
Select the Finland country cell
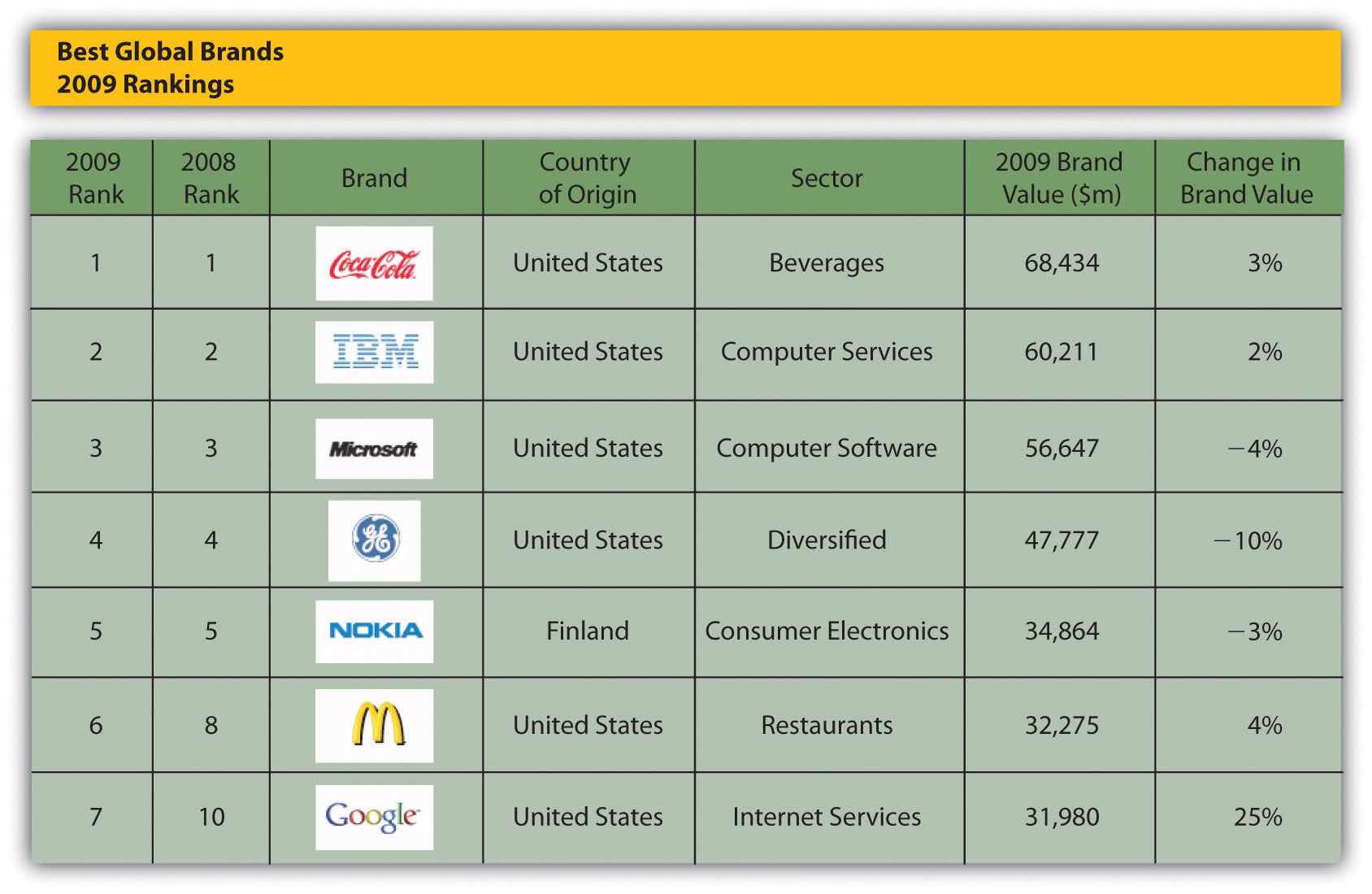click(588, 631)
